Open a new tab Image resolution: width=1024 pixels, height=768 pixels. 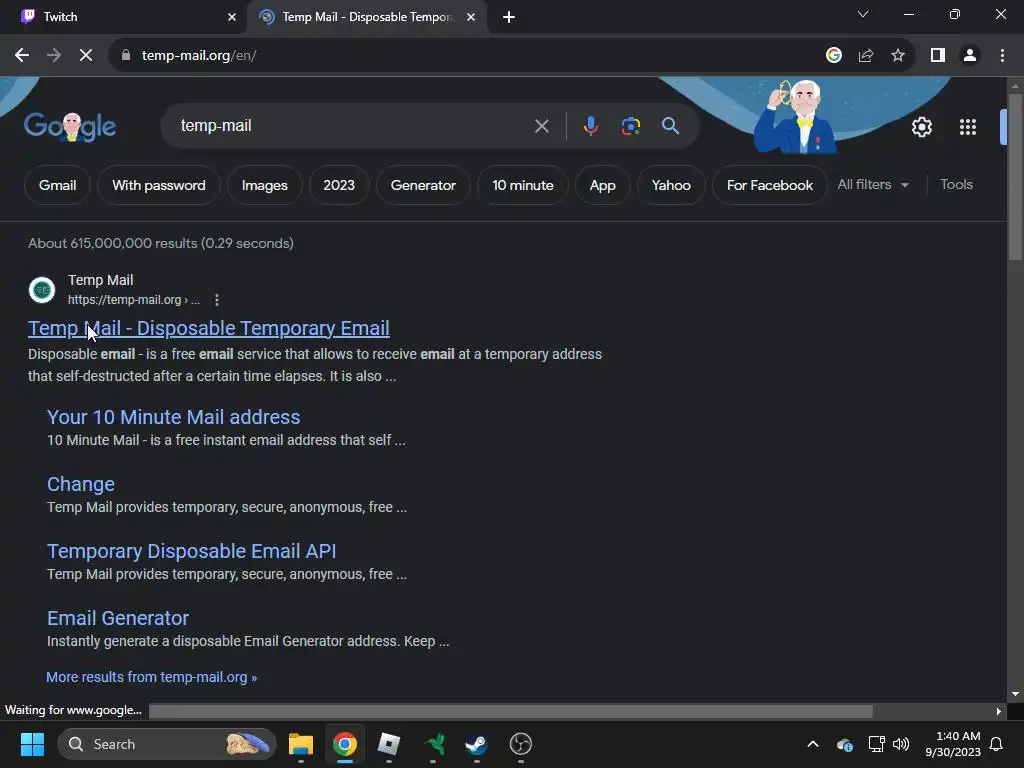[509, 17]
